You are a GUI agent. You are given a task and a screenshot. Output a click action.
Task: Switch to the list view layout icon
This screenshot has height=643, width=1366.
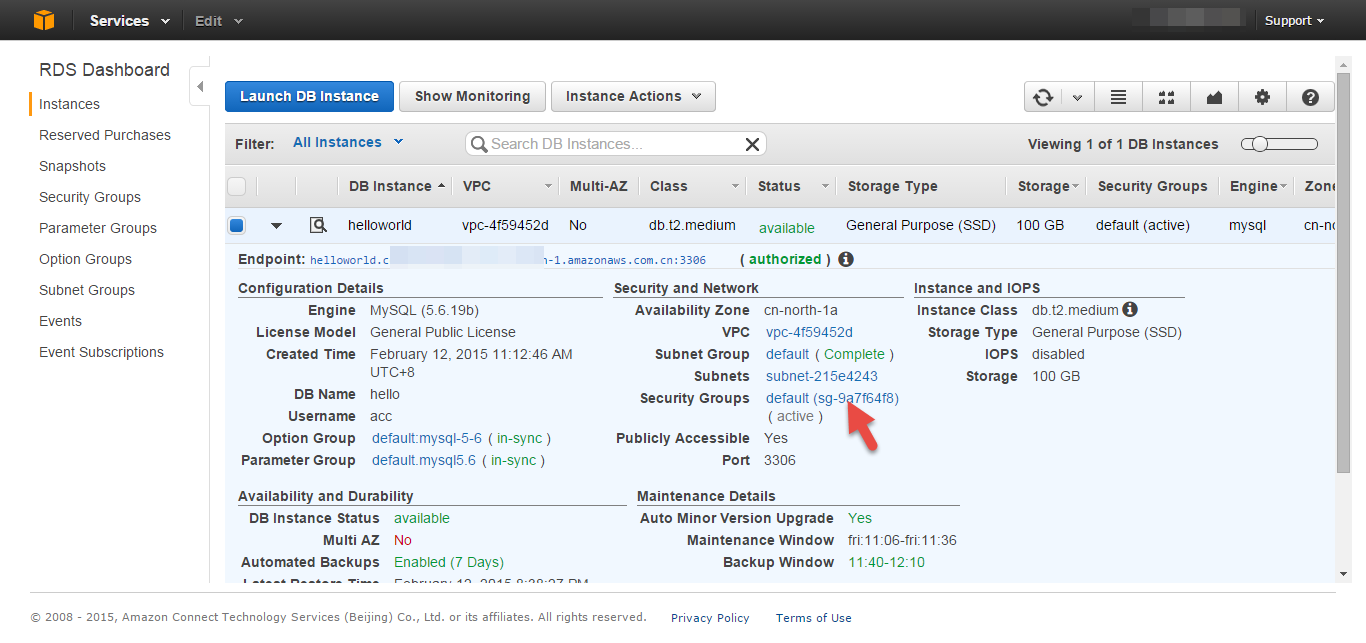coord(1119,97)
